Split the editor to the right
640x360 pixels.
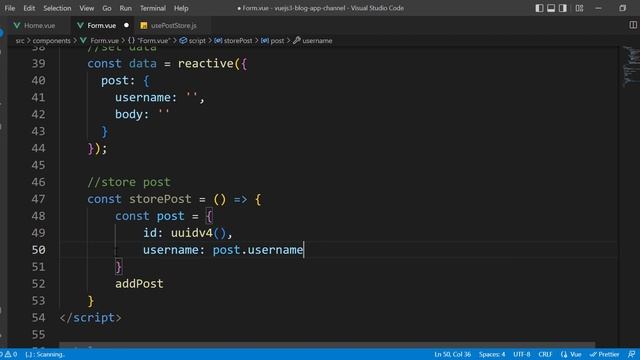point(633,25)
